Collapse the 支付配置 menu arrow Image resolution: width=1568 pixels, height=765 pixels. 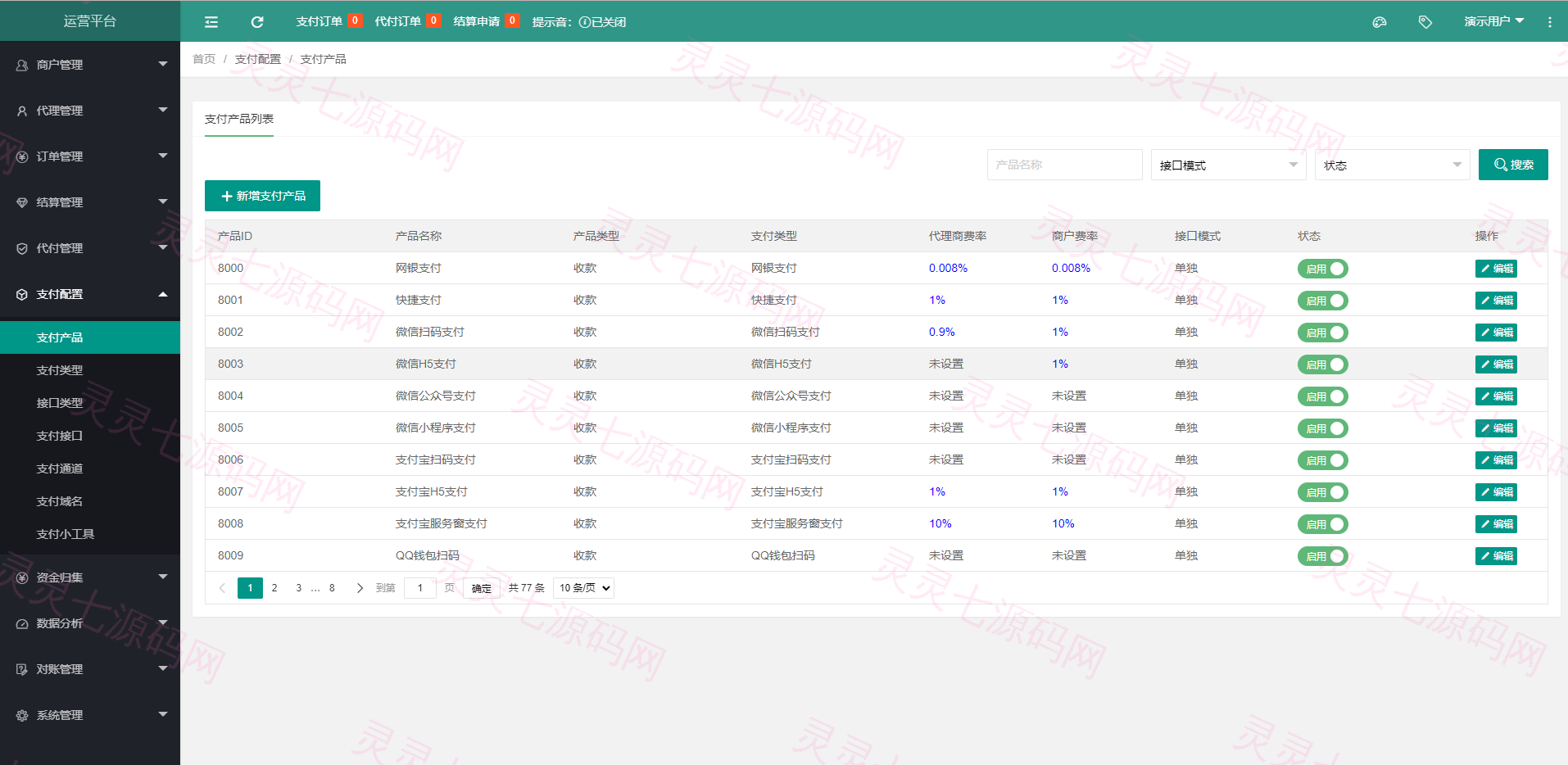click(x=163, y=294)
